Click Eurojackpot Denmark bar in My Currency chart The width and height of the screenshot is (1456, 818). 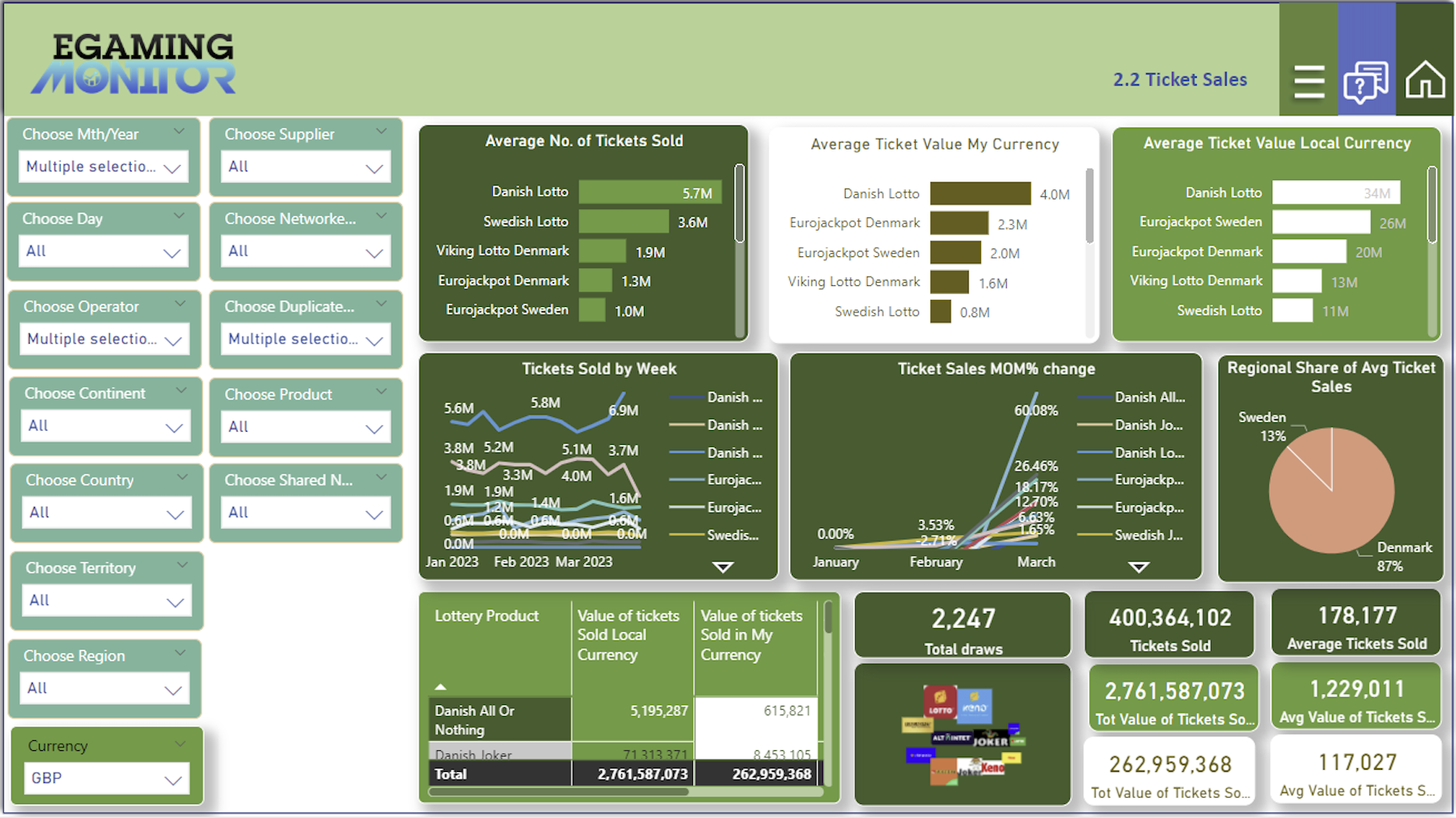(x=959, y=223)
